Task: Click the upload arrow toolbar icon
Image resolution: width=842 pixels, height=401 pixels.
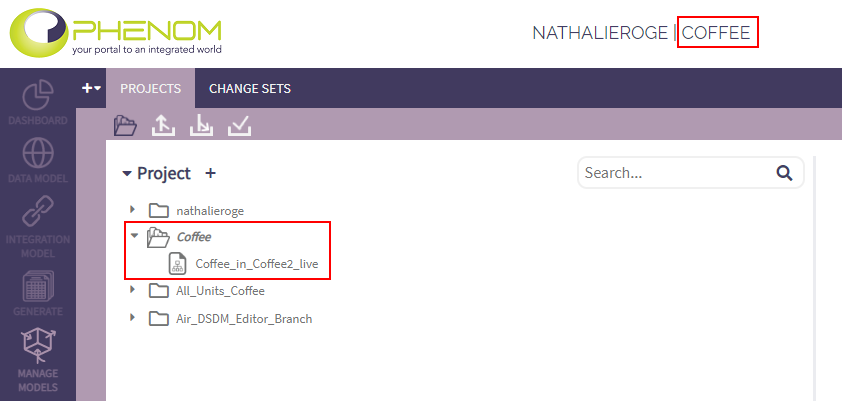Action: coord(163,125)
